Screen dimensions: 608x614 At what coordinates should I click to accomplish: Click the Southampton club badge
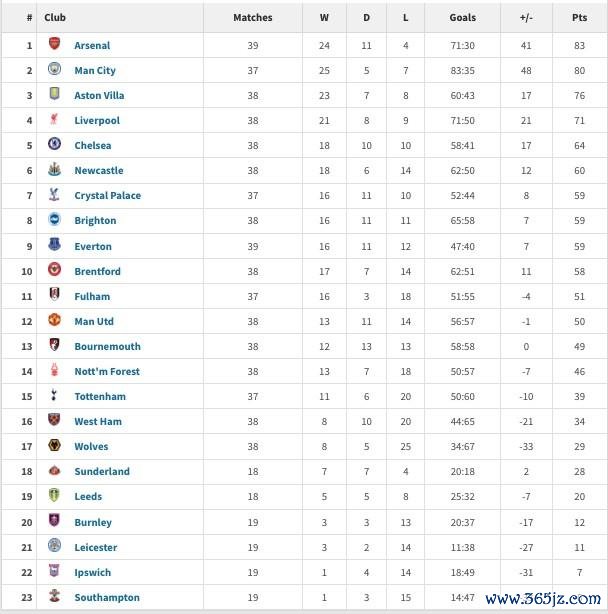54,597
